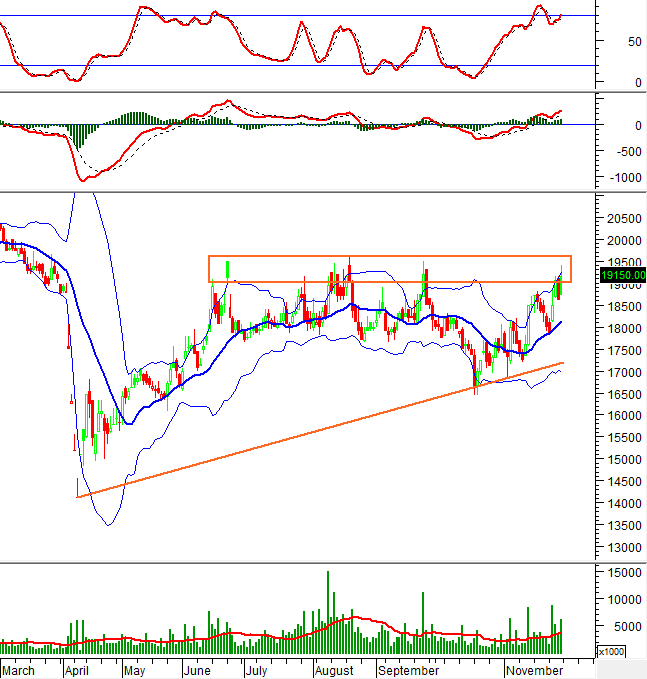Click the red volume average line

[x=350, y=619]
